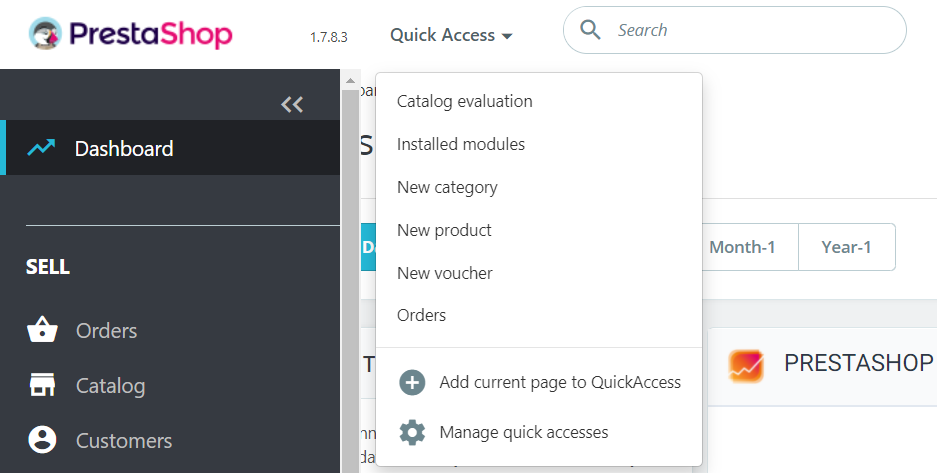937x473 pixels.
Task: Choose New category in Quick Access
Action: [446, 187]
